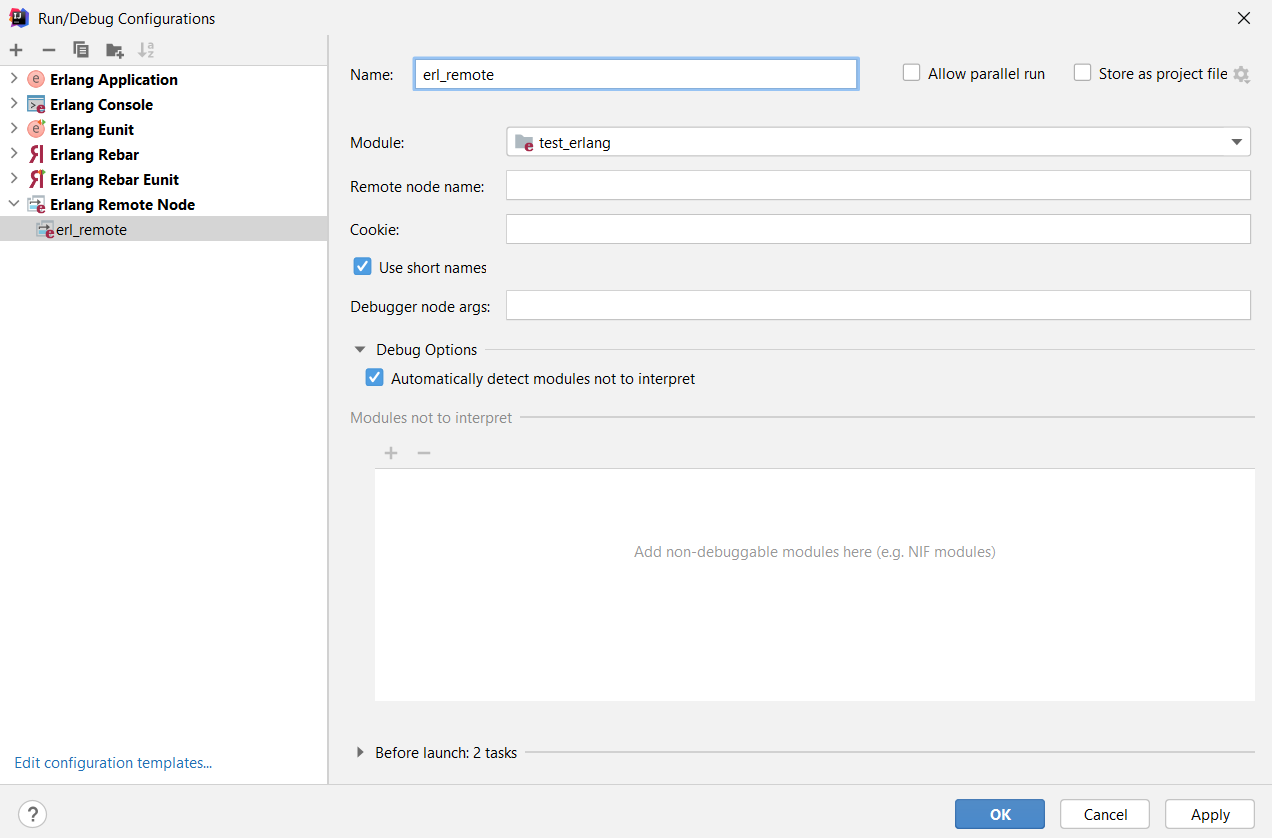Click the Erlang Rebar Eunit type icon
Image resolution: width=1272 pixels, height=838 pixels.
[x=36, y=179]
